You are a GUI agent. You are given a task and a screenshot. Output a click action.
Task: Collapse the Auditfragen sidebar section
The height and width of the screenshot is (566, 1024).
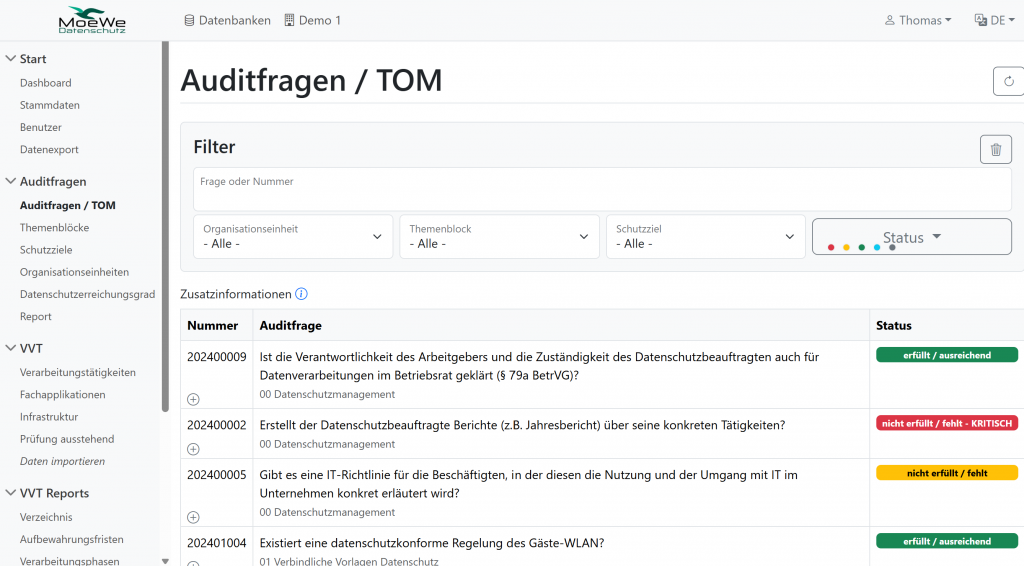[10, 182]
